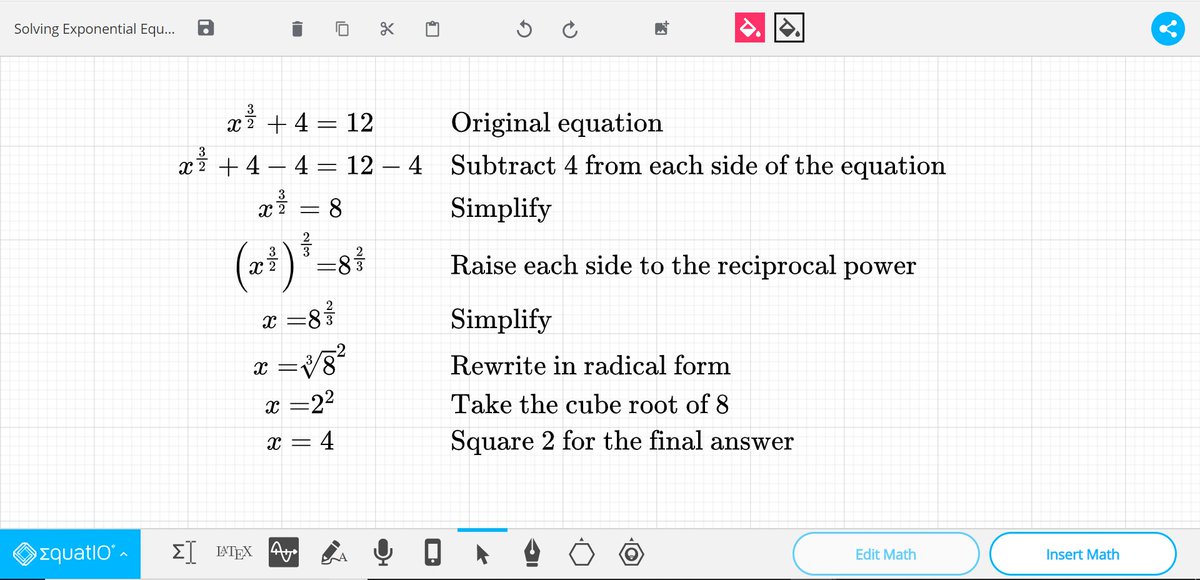Click the Edit Math button

tap(885, 553)
